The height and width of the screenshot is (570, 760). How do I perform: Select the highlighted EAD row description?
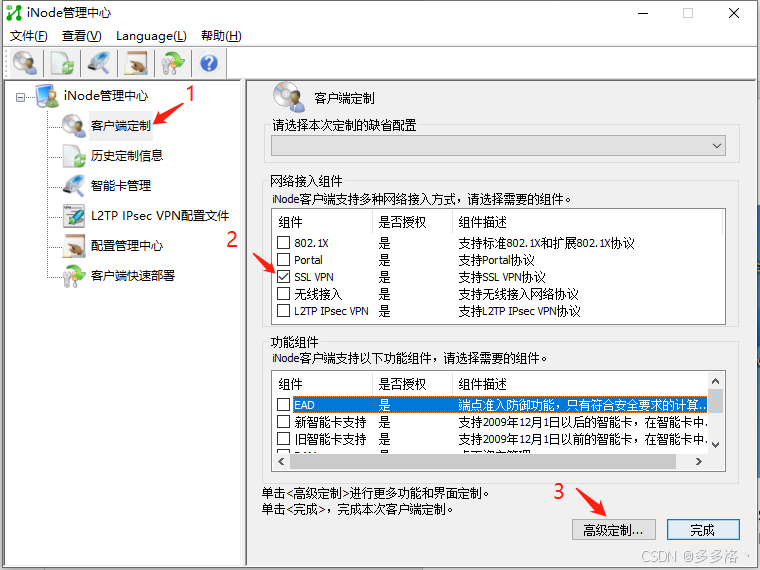[582, 405]
